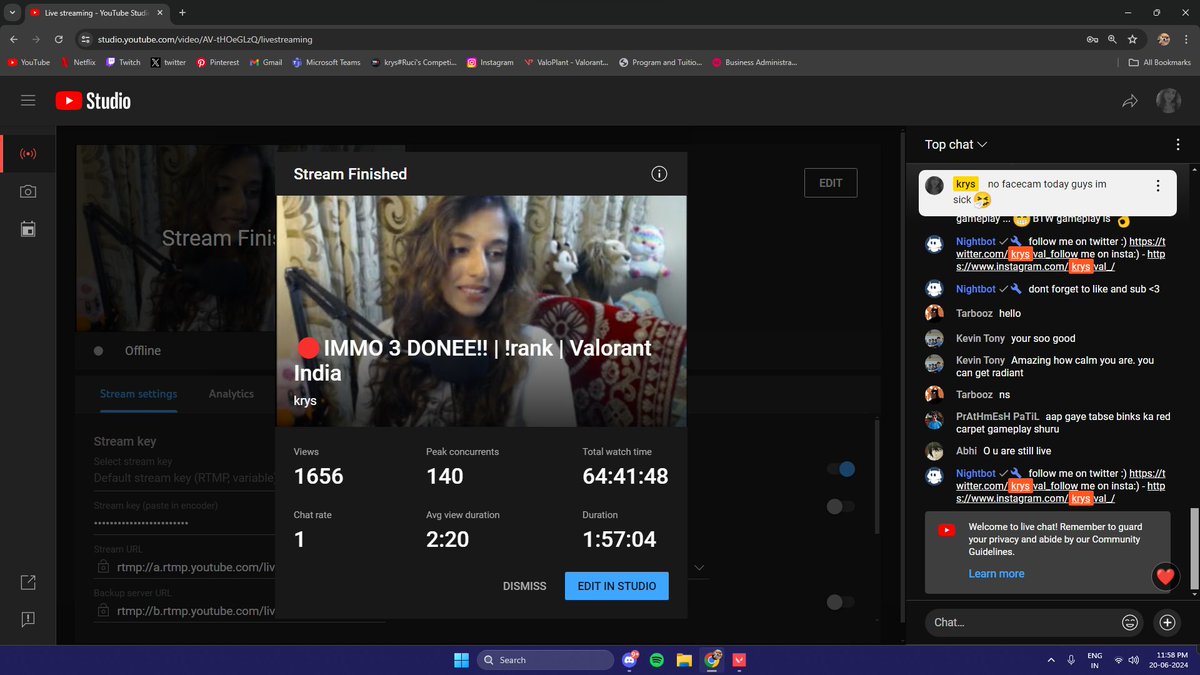This screenshot has height=675, width=1200.
Task: Open the password key icon in address bar
Action: click(x=1092, y=39)
